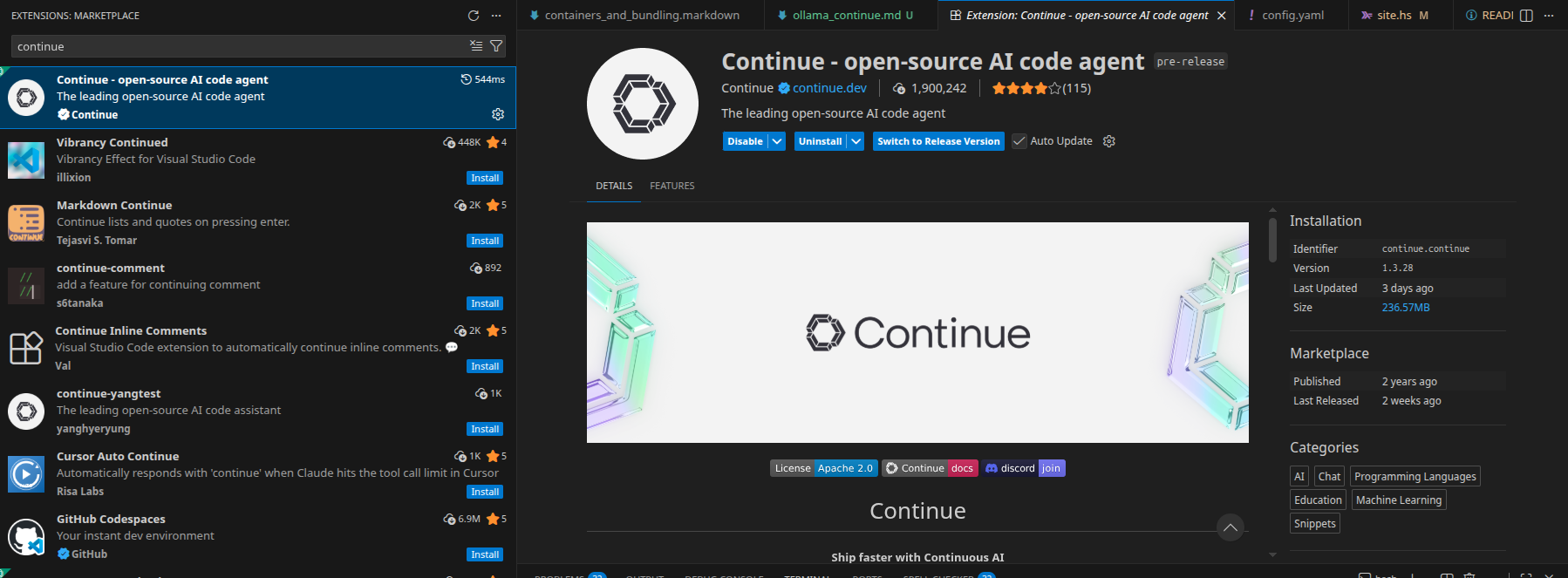Switch to containers_and_bundling.markdown tab

(x=641, y=16)
